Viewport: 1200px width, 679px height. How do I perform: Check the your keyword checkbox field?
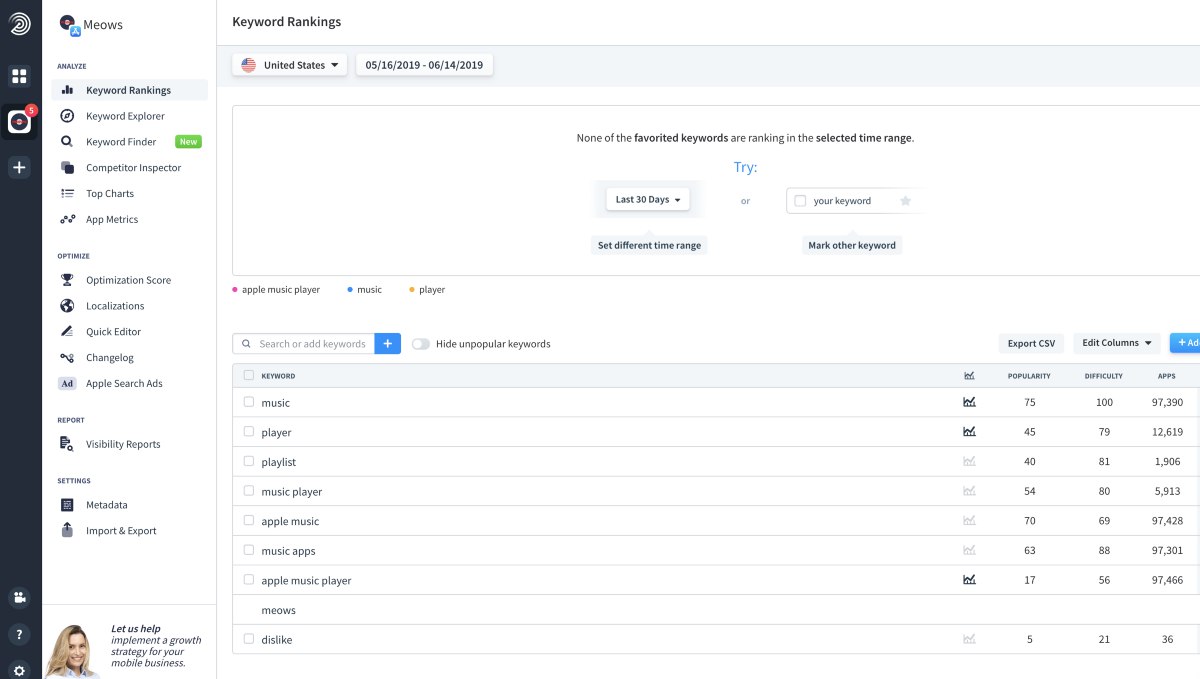[800, 201]
